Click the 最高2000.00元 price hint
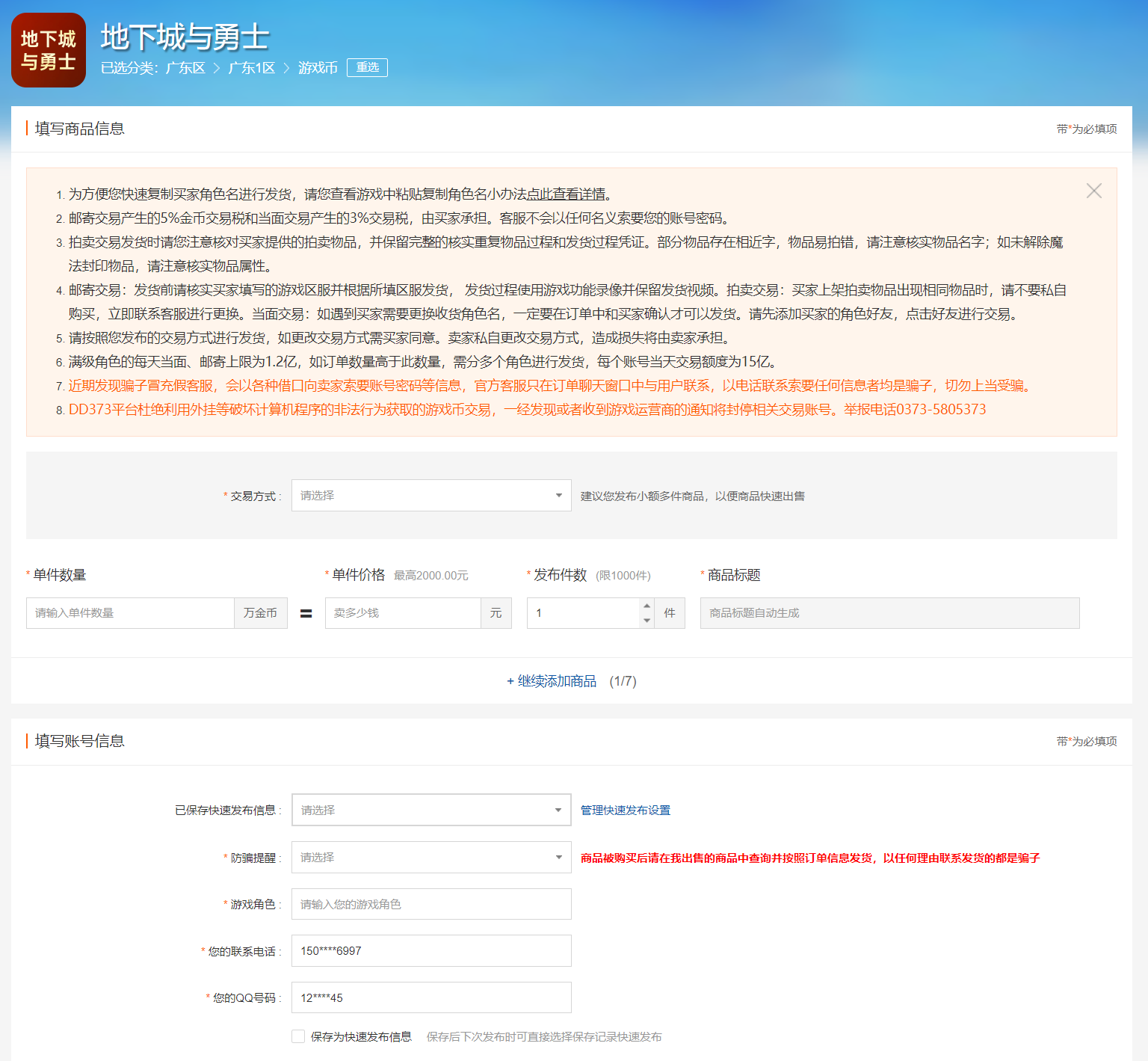This screenshot has height=1061, width=1148. pos(431,576)
